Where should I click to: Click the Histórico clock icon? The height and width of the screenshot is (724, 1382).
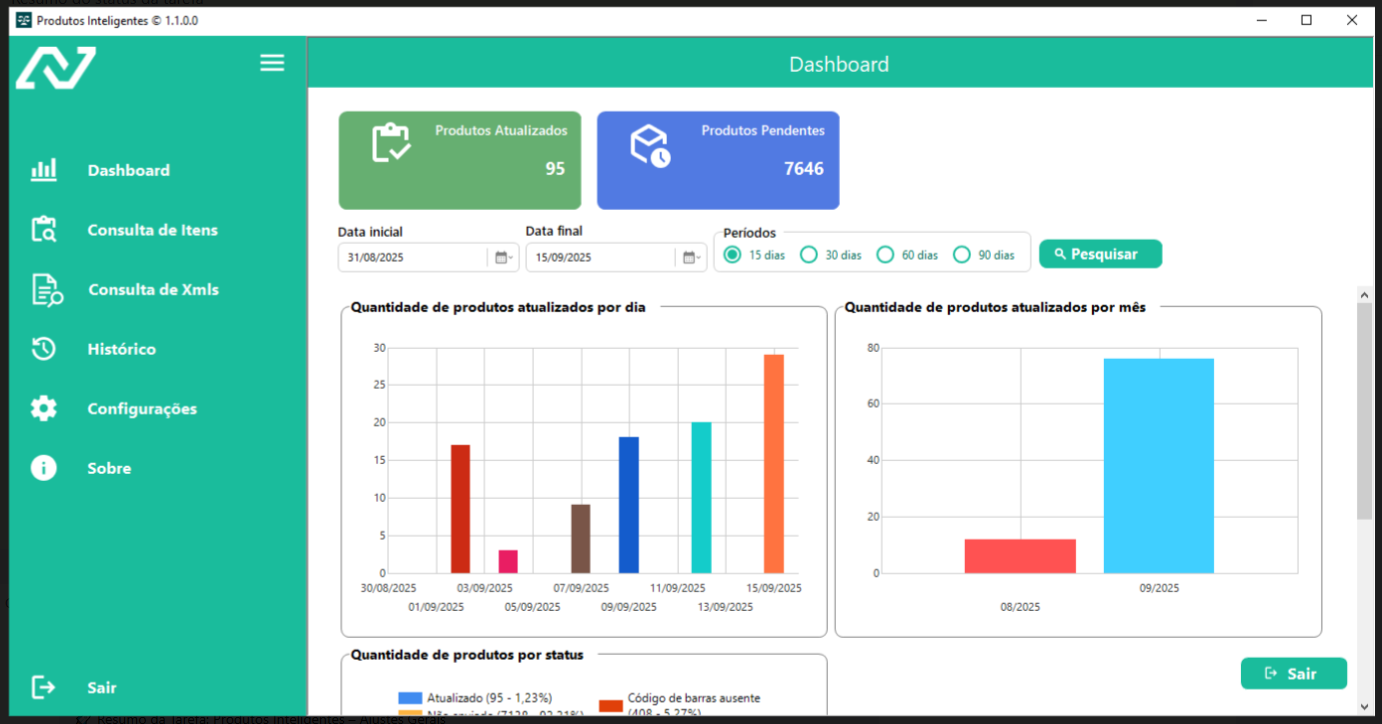coord(44,349)
